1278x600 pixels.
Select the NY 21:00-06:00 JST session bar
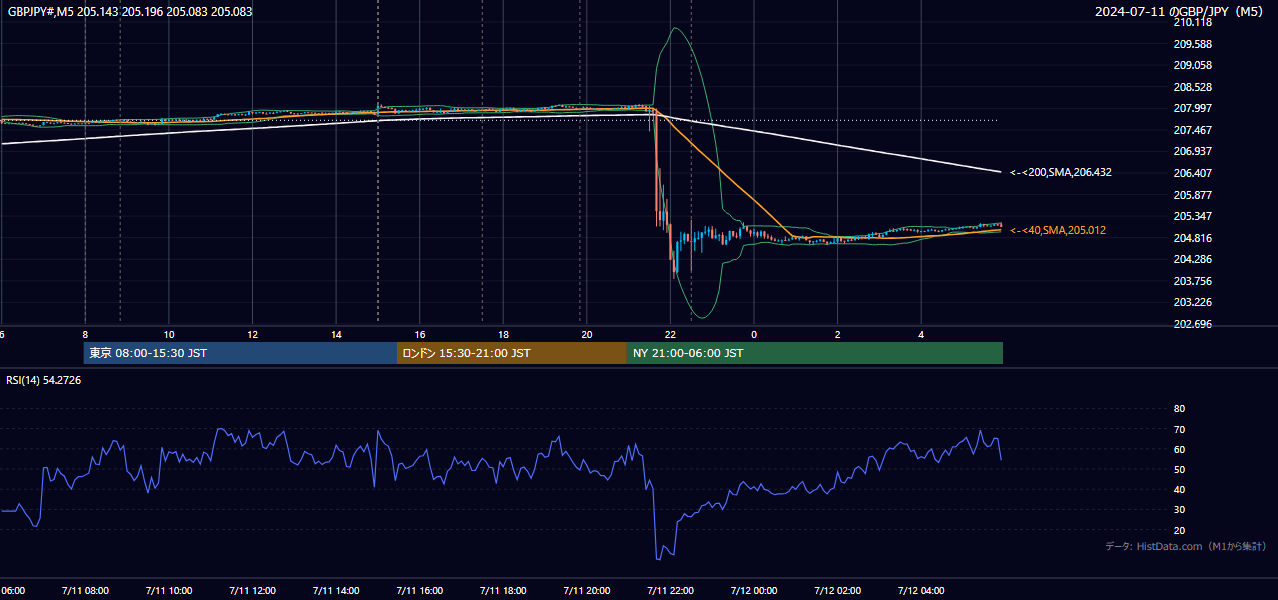pyautogui.click(x=815, y=353)
